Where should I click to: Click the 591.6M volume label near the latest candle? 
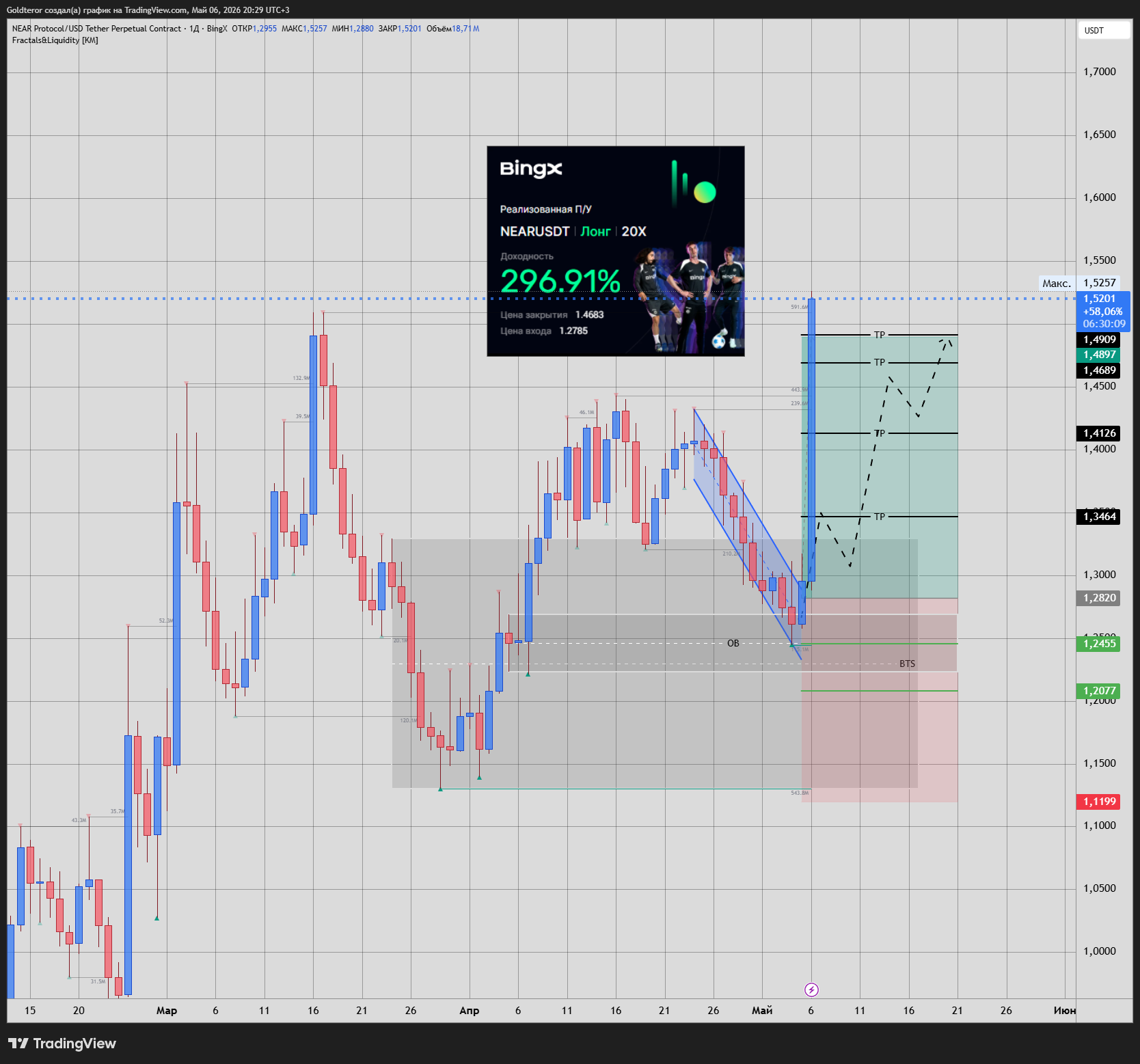[x=799, y=307]
